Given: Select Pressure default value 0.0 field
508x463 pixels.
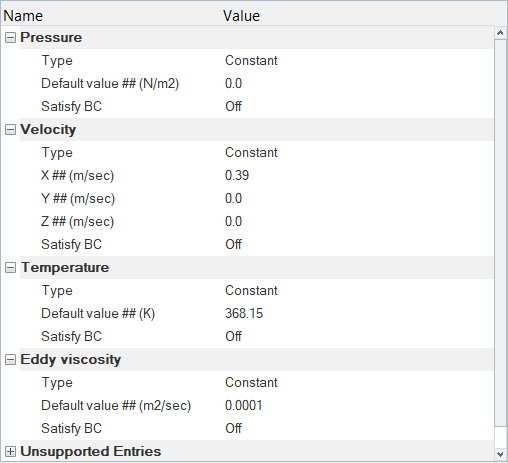Looking at the screenshot, I should 357,84.
